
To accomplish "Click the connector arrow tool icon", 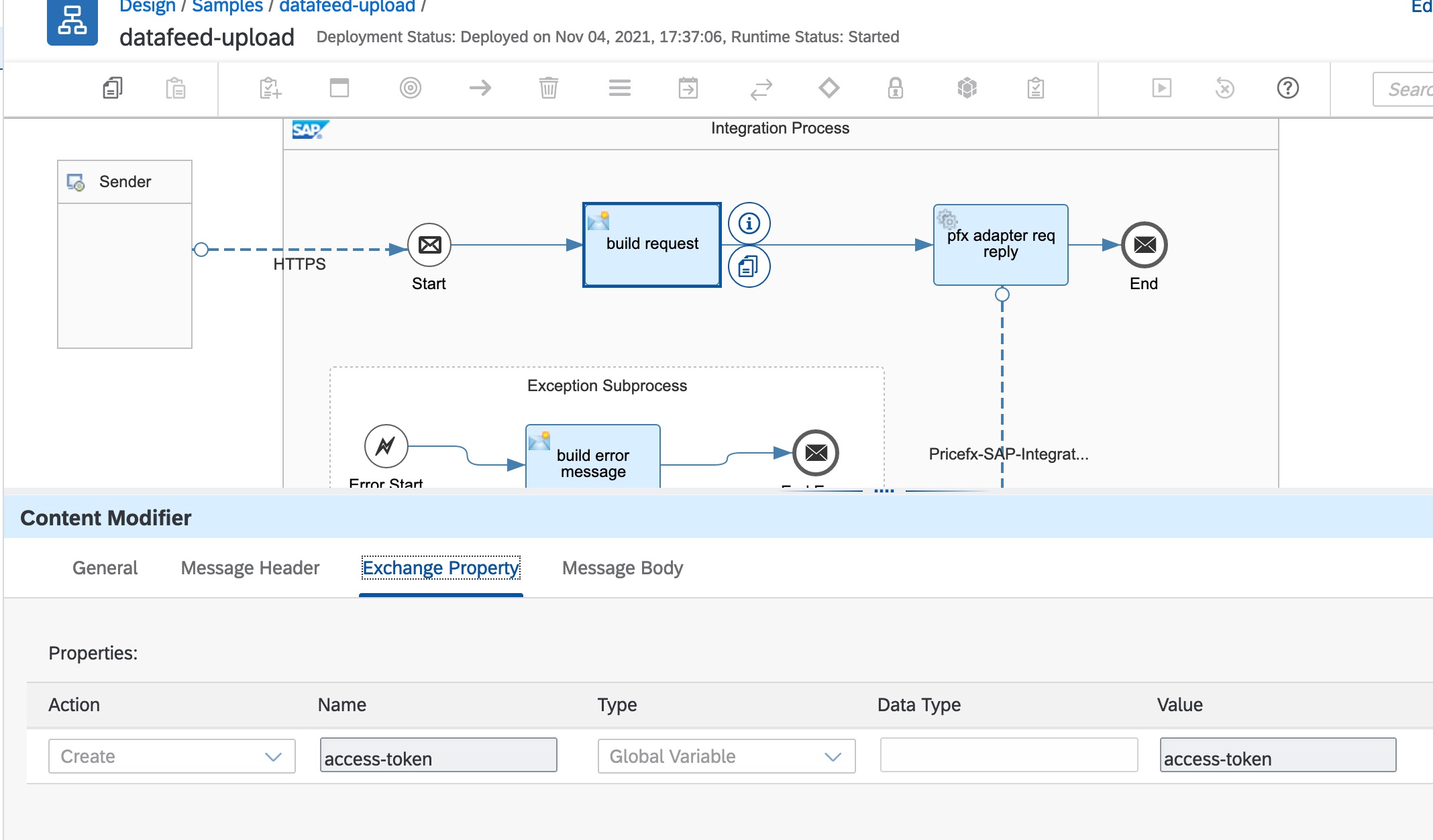I will (x=480, y=88).
